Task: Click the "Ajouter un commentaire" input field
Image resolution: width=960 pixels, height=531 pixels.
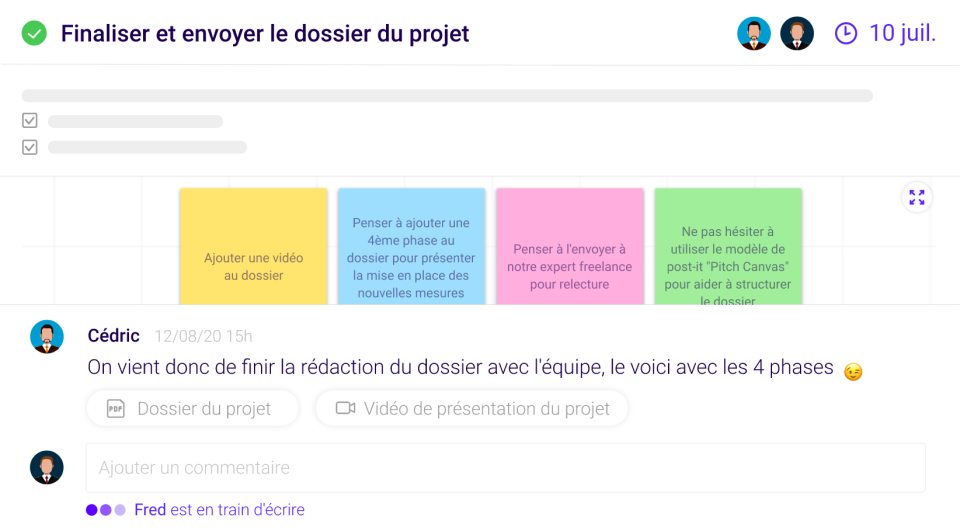Action: [505, 468]
